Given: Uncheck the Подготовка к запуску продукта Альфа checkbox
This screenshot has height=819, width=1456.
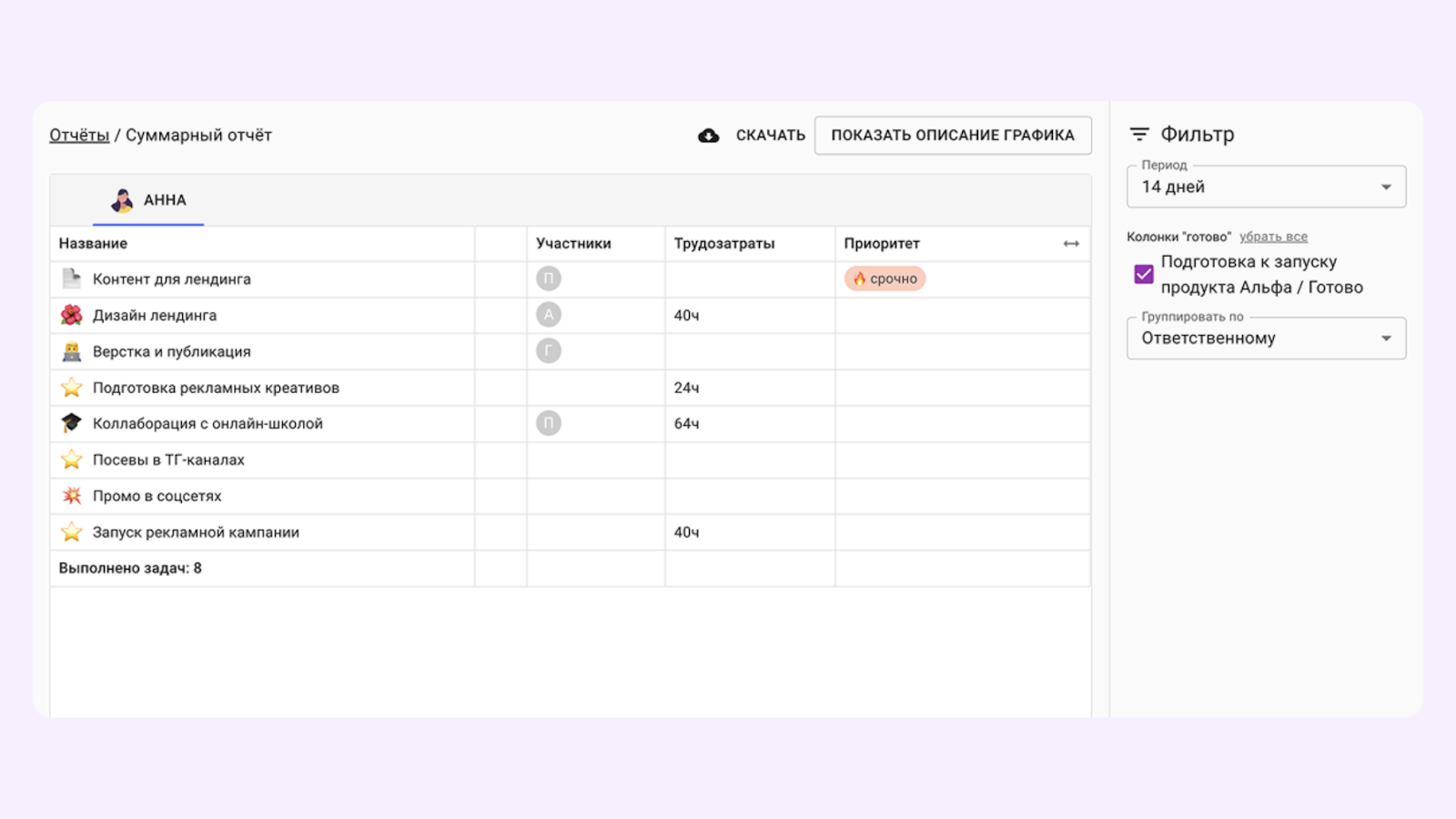Looking at the screenshot, I should pos(1144,274).
